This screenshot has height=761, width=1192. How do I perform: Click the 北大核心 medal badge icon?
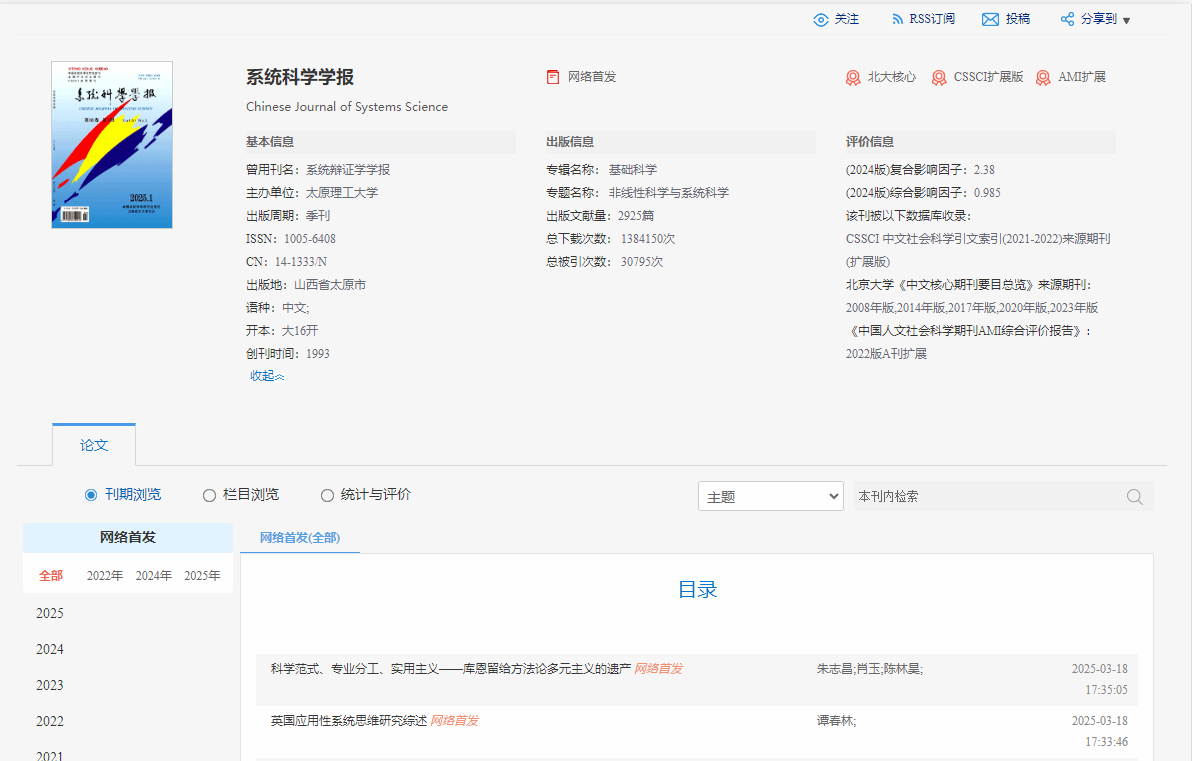[853, 77]
